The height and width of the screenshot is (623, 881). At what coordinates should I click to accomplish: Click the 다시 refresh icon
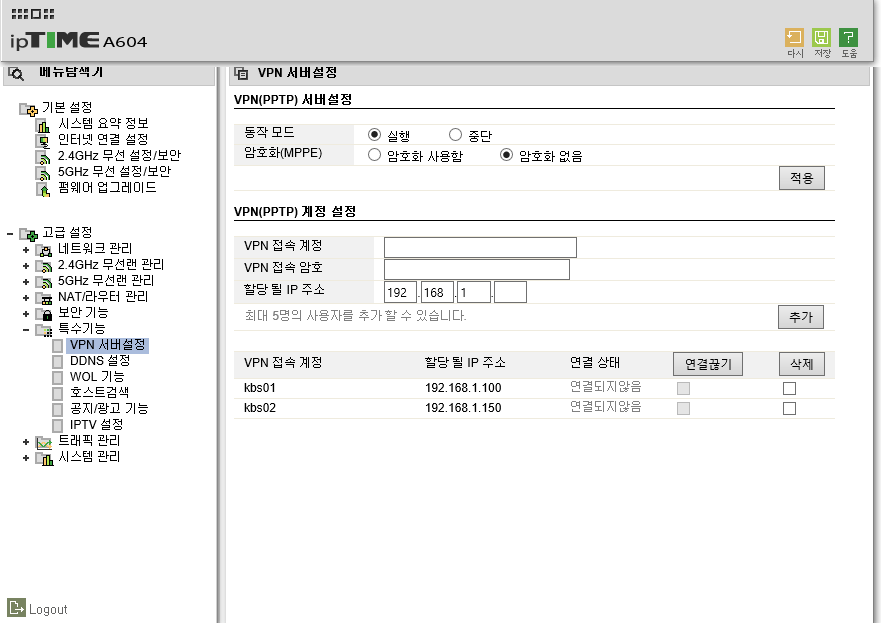(794, 38)
